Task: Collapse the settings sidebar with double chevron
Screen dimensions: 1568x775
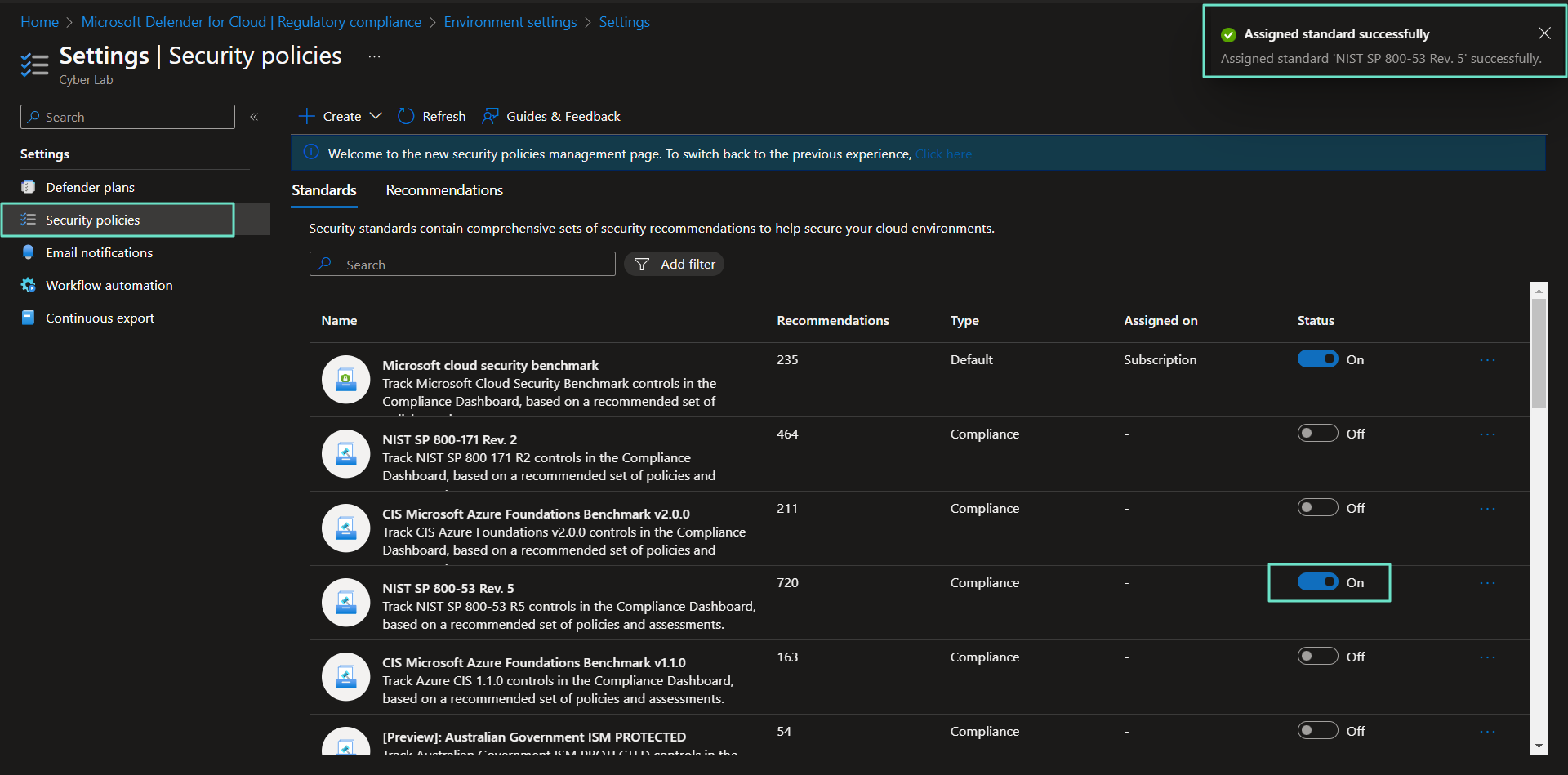Action: coord(254,117)
